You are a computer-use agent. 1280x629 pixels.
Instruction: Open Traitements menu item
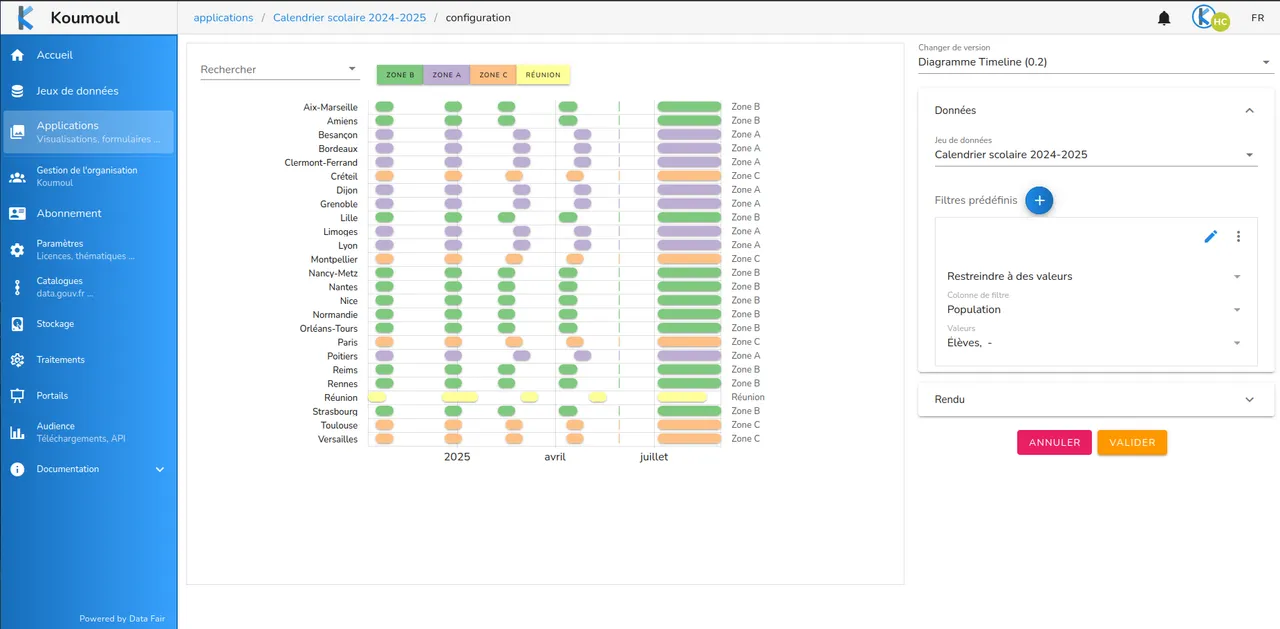click(x=89, y=360)
